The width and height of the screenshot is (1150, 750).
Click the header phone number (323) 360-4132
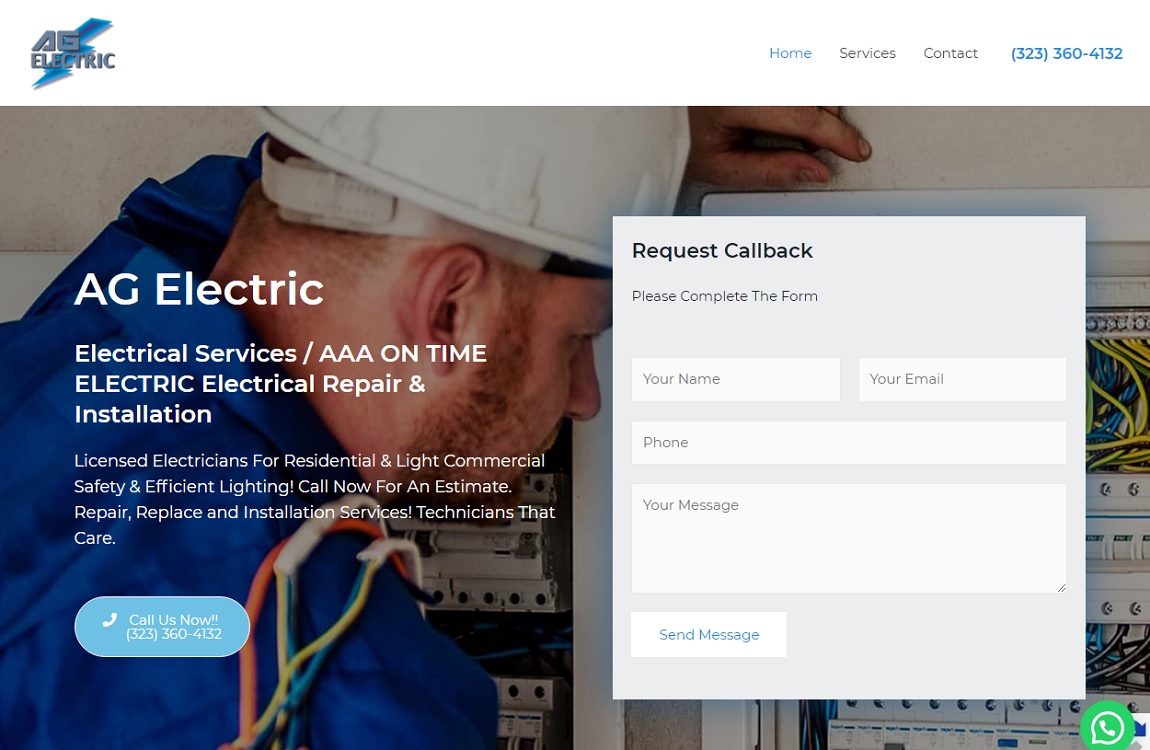pos(1066,54)
